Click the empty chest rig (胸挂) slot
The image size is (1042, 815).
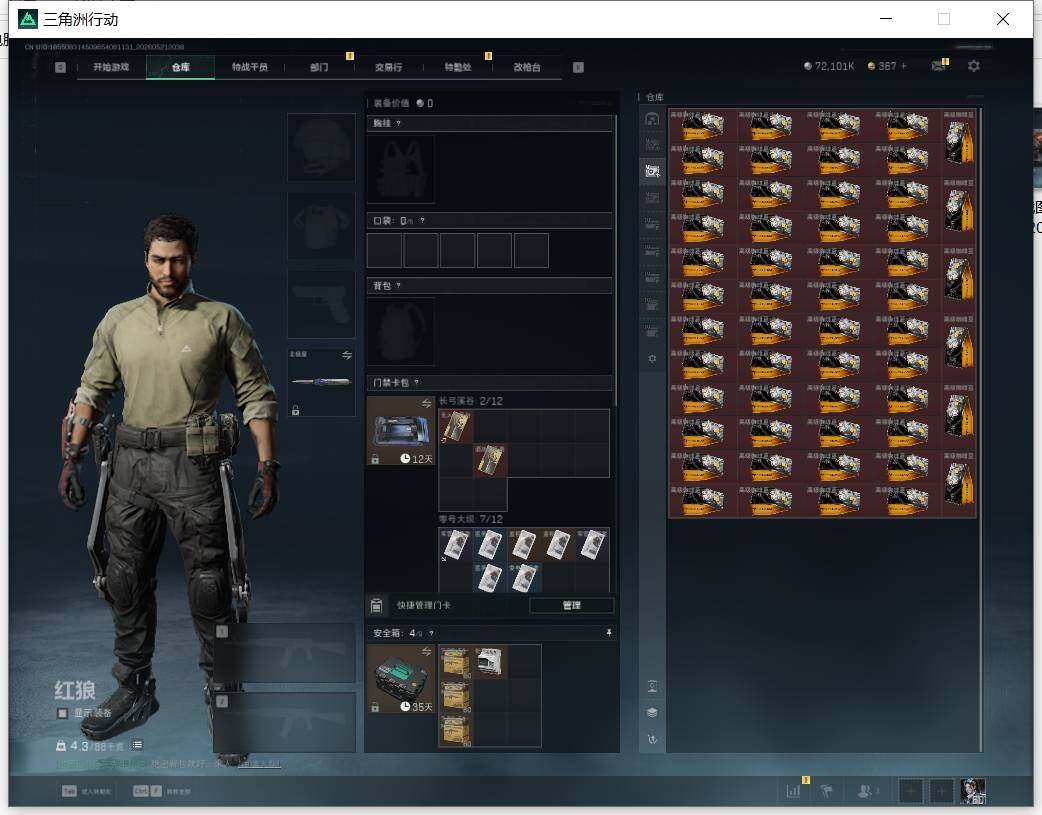pos(401,170)
